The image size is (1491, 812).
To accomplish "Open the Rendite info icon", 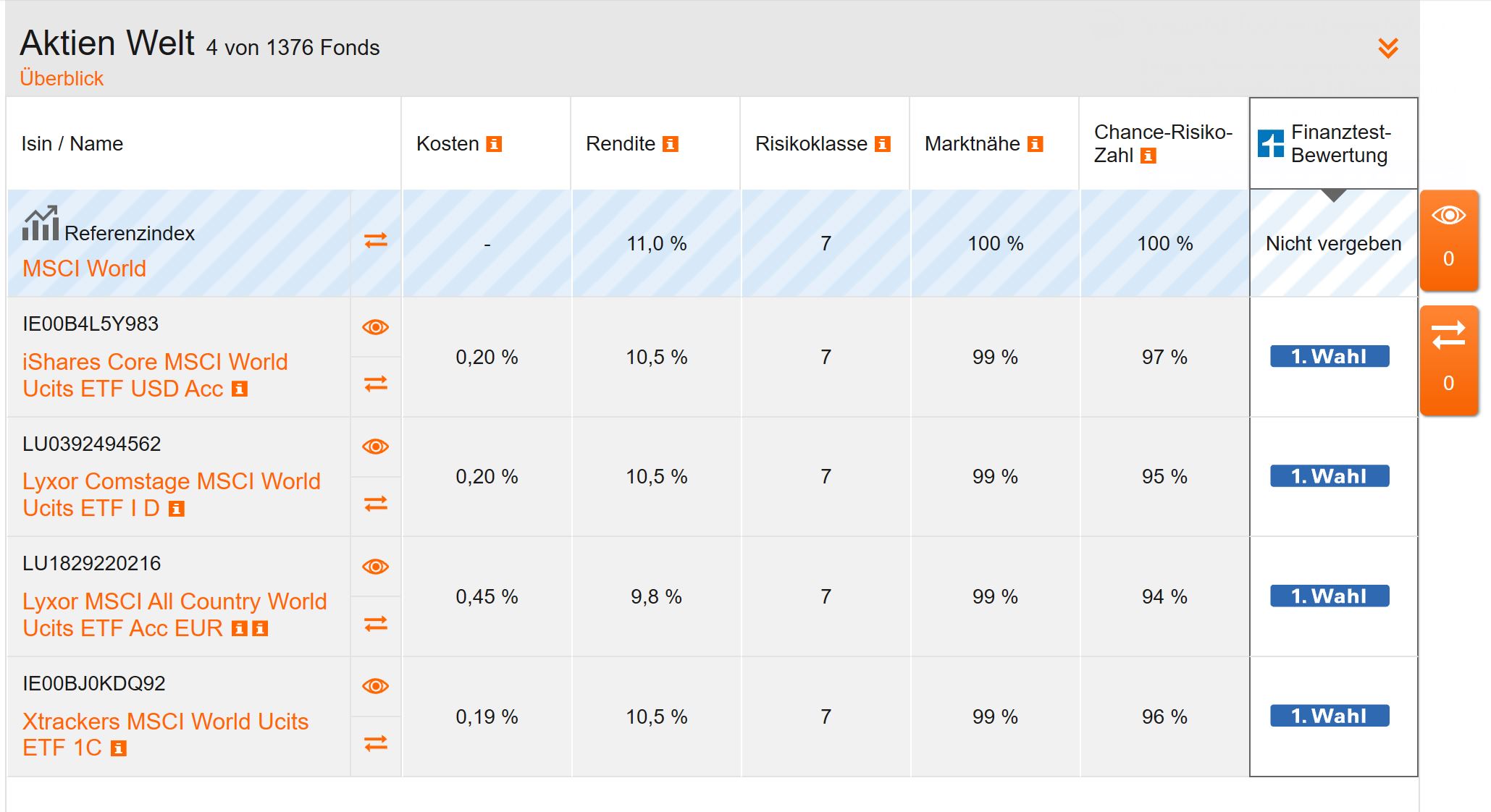I will [x=671, y=144].
